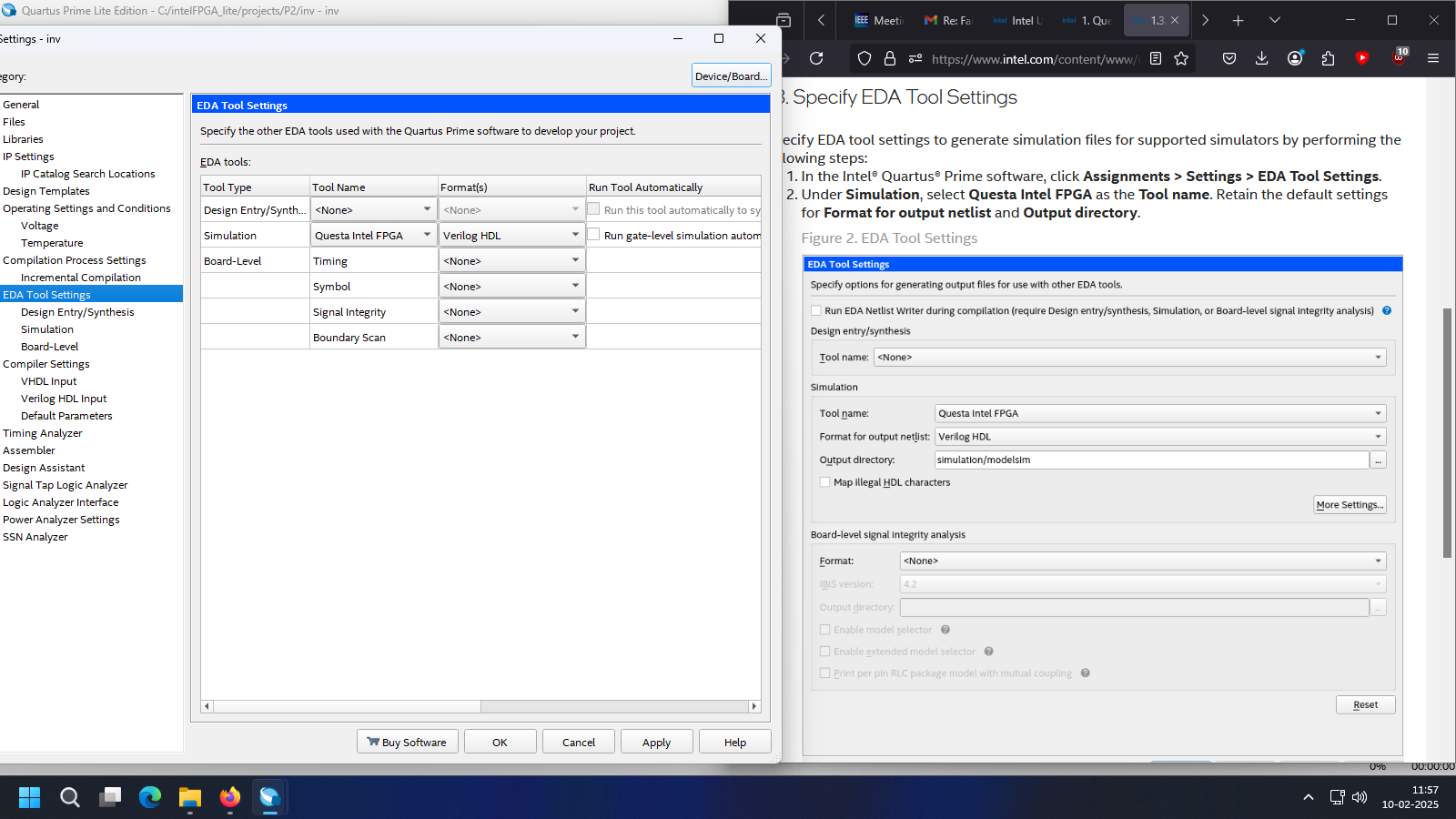Open Firefox extensions puzzle icon

point(1328,58)
